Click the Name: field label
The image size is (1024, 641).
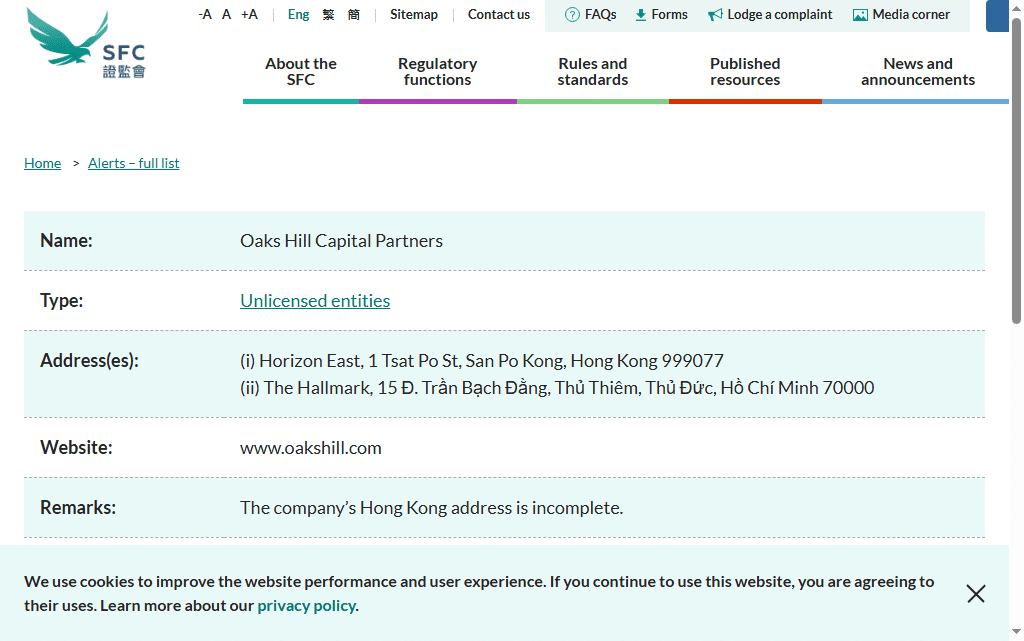tap(67, 241)
